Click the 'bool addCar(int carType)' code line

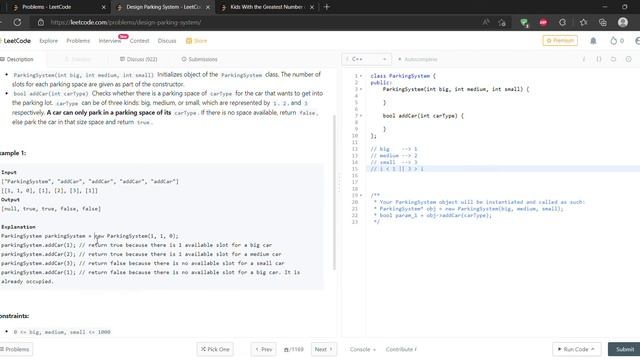click(x=423, y=116)
